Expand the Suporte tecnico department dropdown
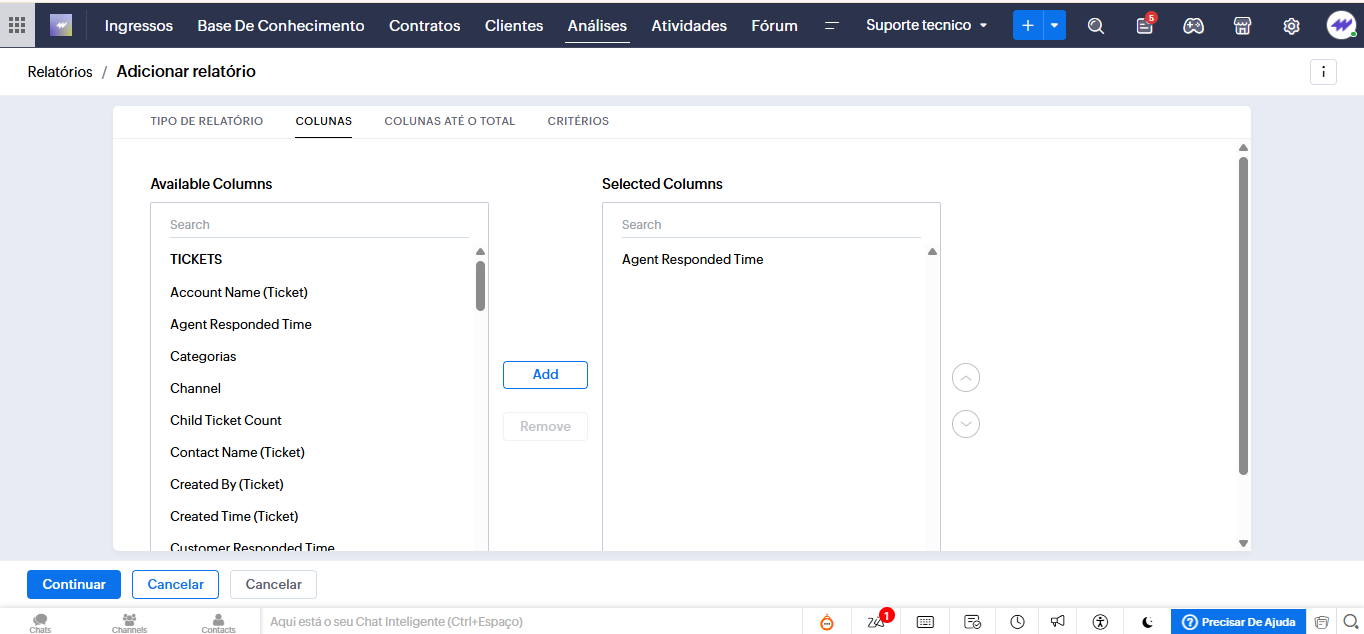 click(x=926, y=25)
